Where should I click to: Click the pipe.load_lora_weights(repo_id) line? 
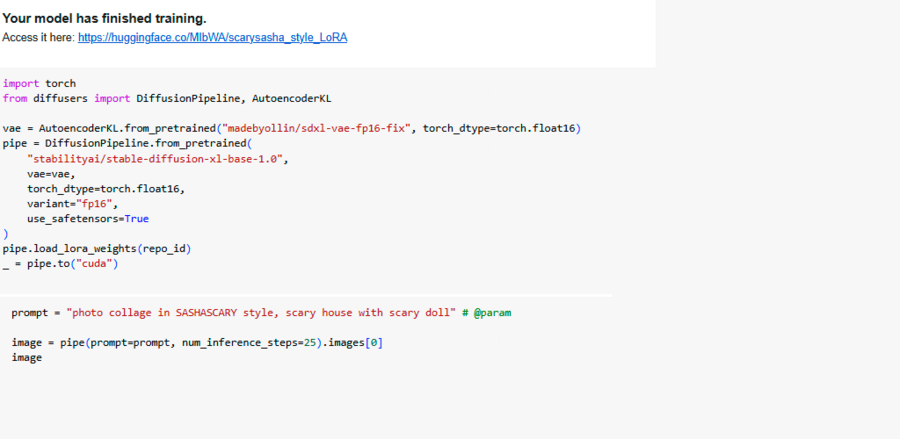[96, 248]
